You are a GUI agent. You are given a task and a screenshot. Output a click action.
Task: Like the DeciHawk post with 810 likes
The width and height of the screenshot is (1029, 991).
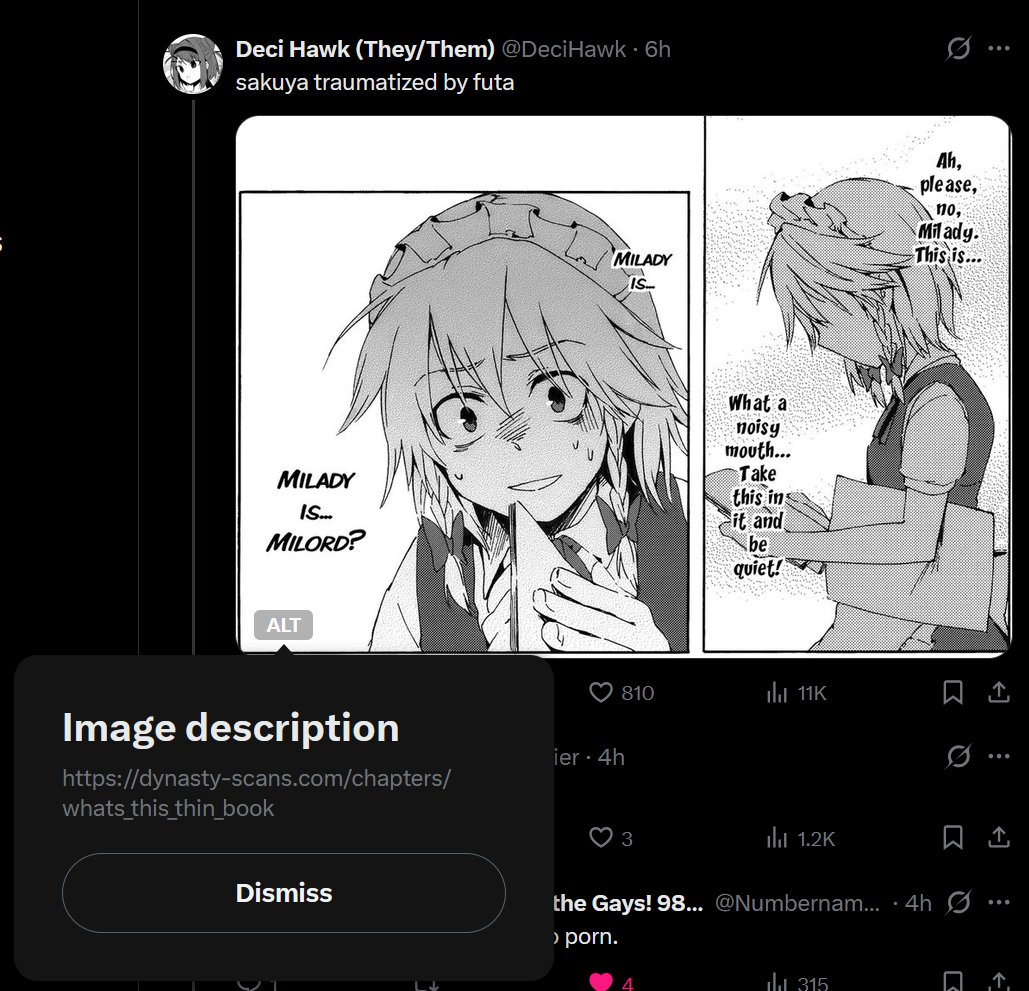(621, 692)
